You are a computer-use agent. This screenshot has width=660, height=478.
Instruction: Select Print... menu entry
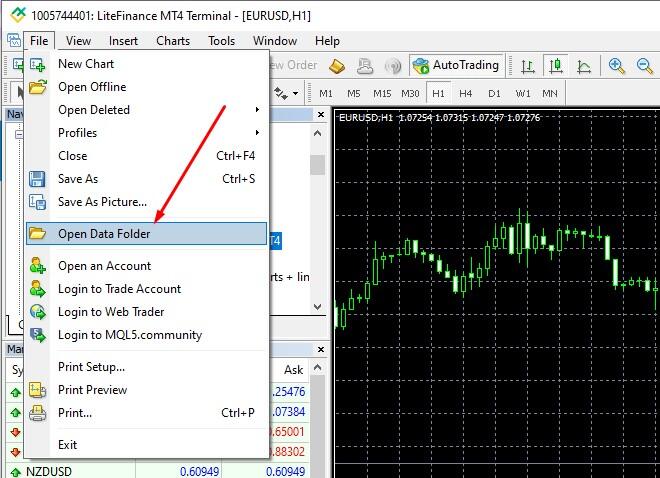click(x=146, y=413)
